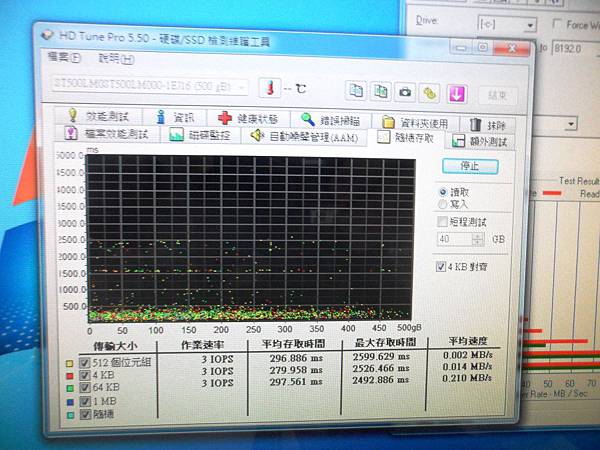This screenshot has width=600, height=450.
Task: Copy screenshot to clipboard icon
Action: pos(380,91)
